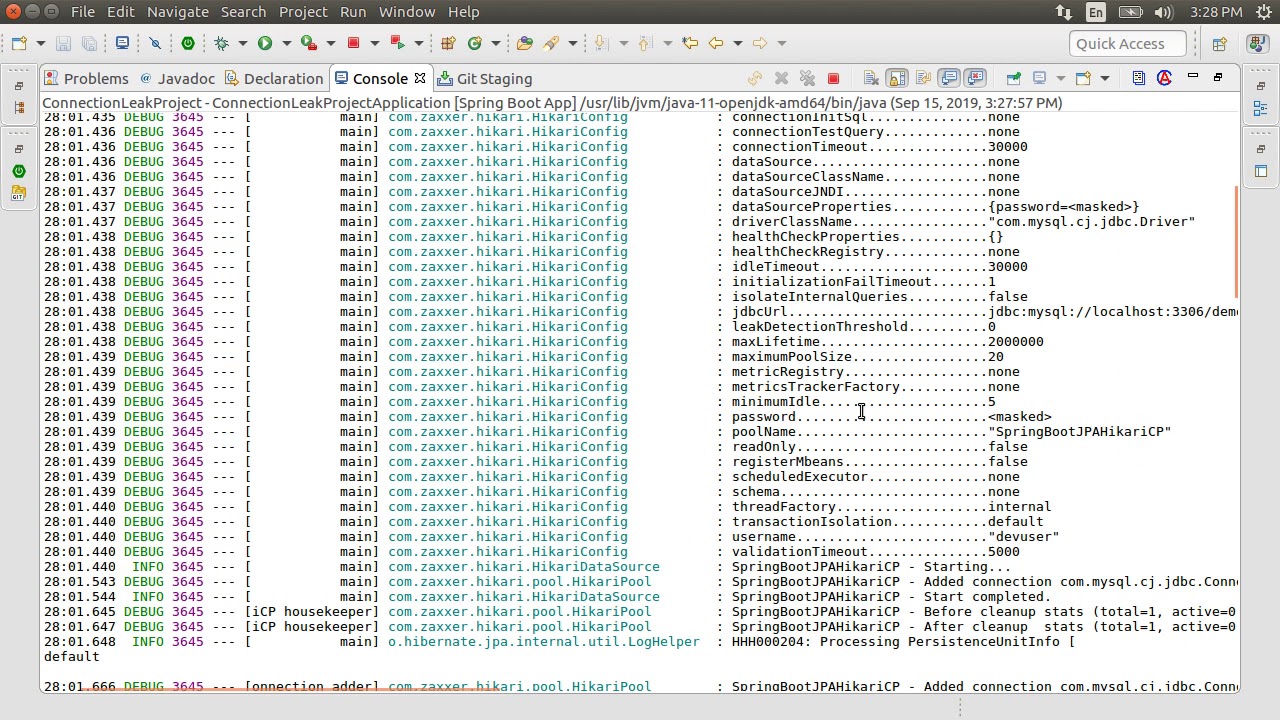Open the Help menu
Viewport: 1280px width, 720px height.
[463, 12]
